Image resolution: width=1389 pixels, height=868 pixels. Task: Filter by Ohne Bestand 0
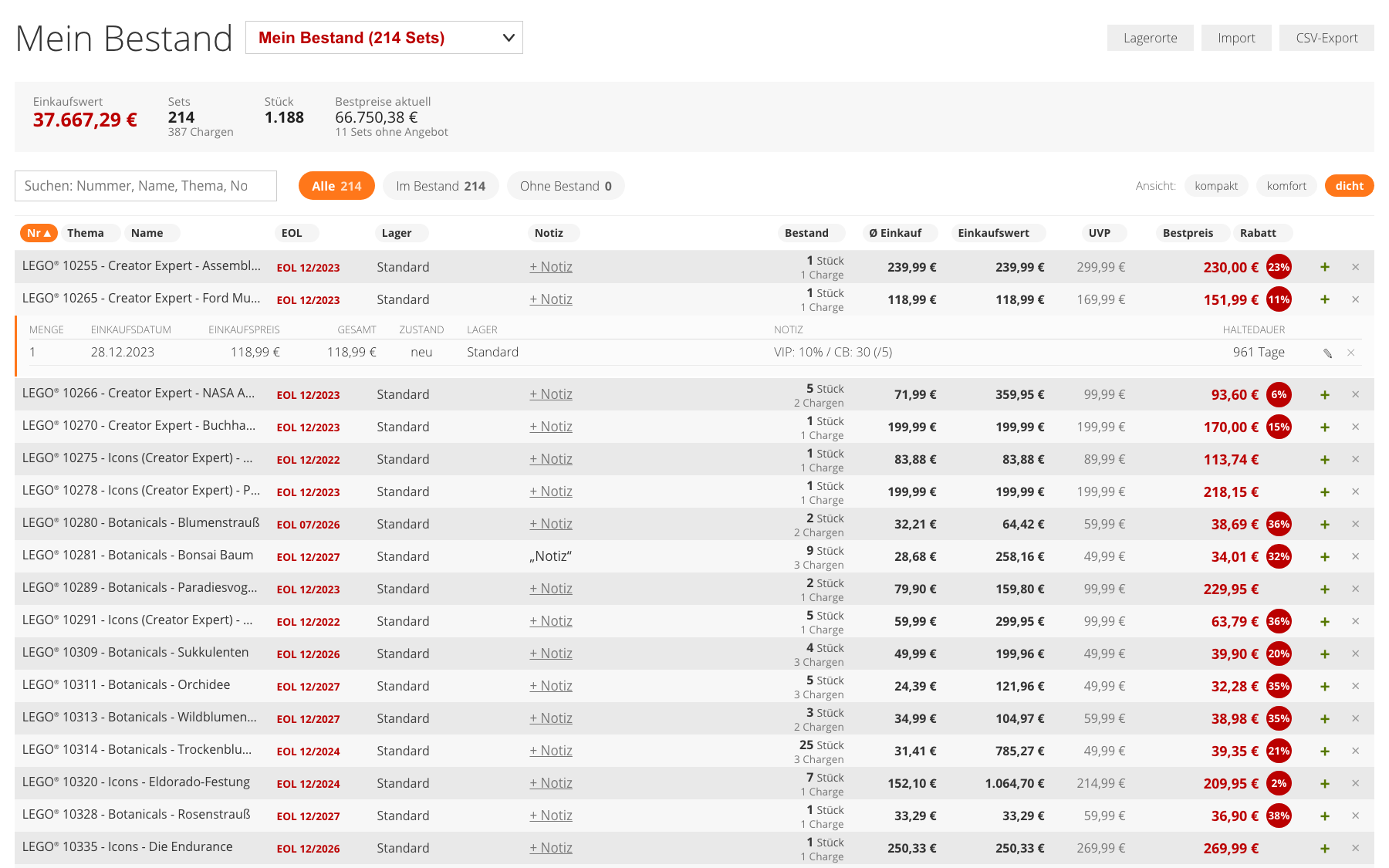(x=566, y=186)
